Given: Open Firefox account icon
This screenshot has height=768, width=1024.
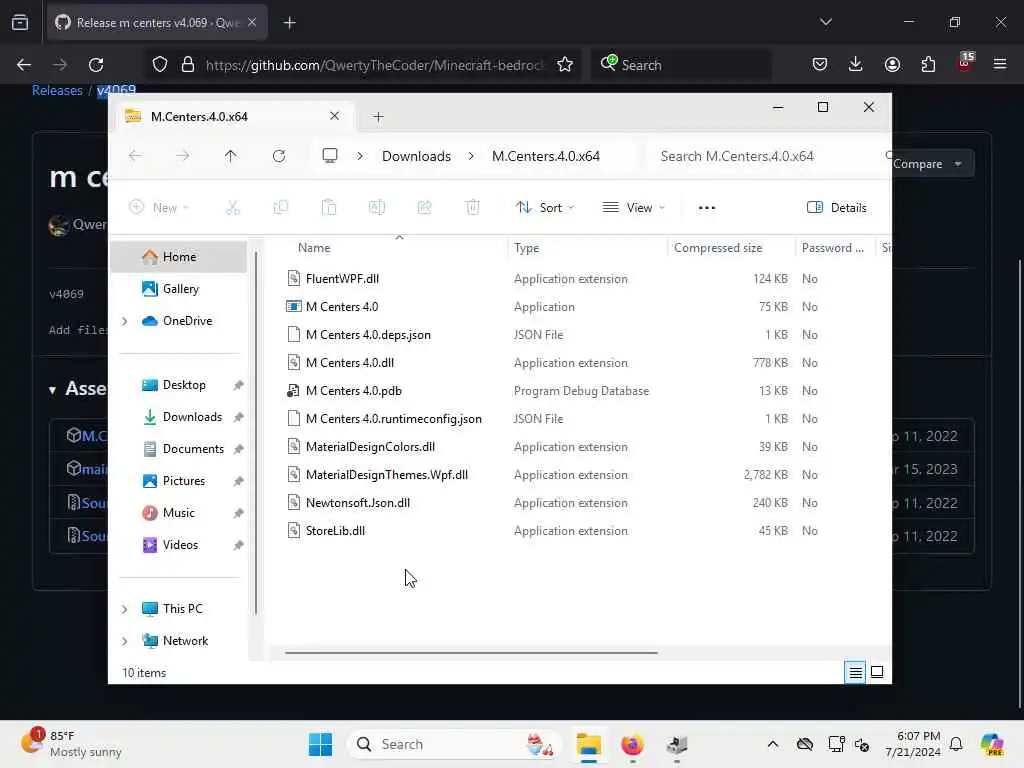Looking at the screenshot, I should point(892,64).
